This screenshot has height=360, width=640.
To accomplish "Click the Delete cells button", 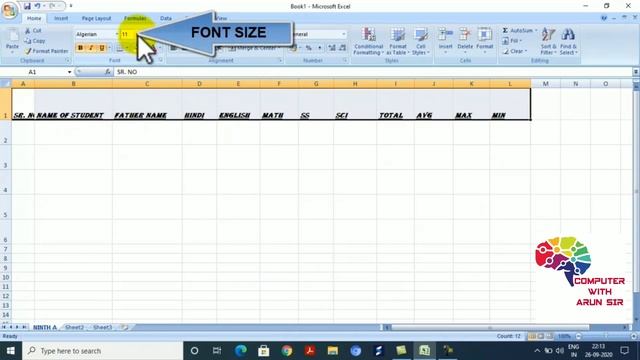I will (465, 40).
